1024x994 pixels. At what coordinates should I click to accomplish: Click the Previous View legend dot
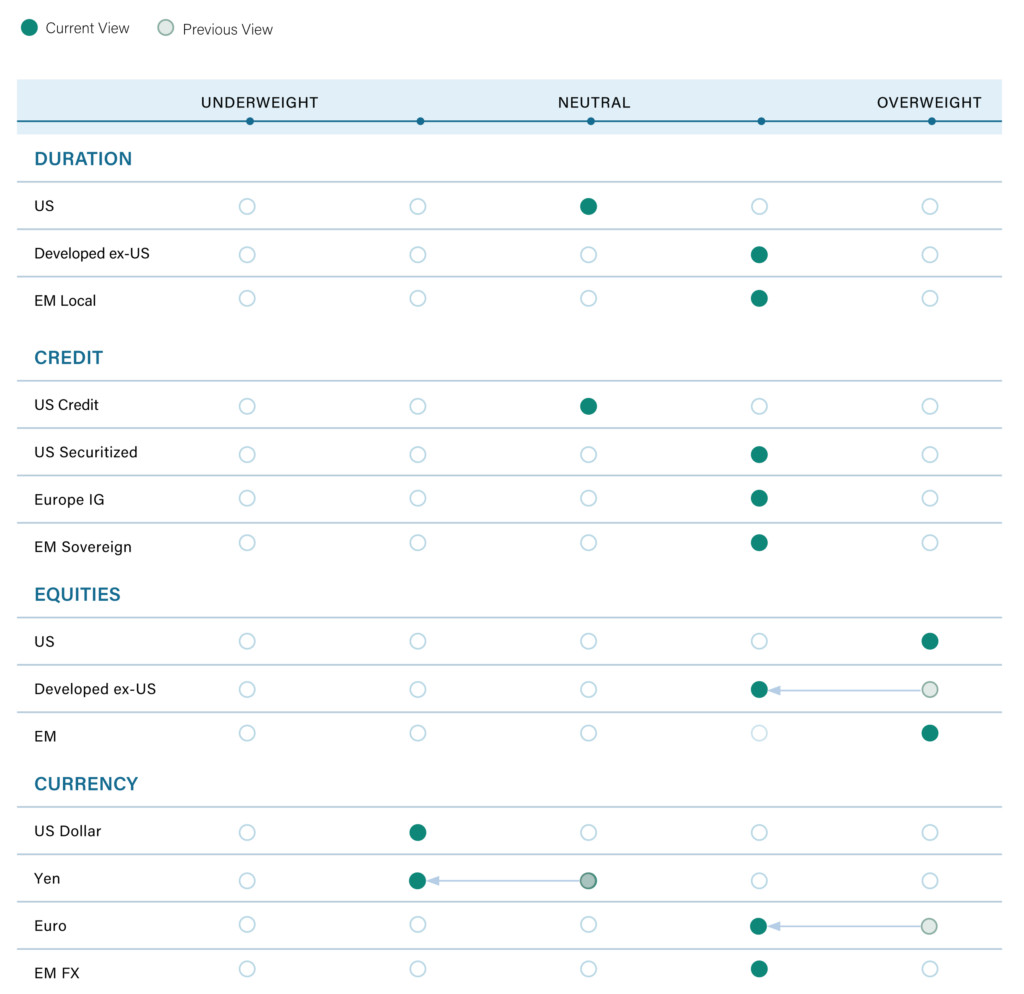(x=166, y=28)
